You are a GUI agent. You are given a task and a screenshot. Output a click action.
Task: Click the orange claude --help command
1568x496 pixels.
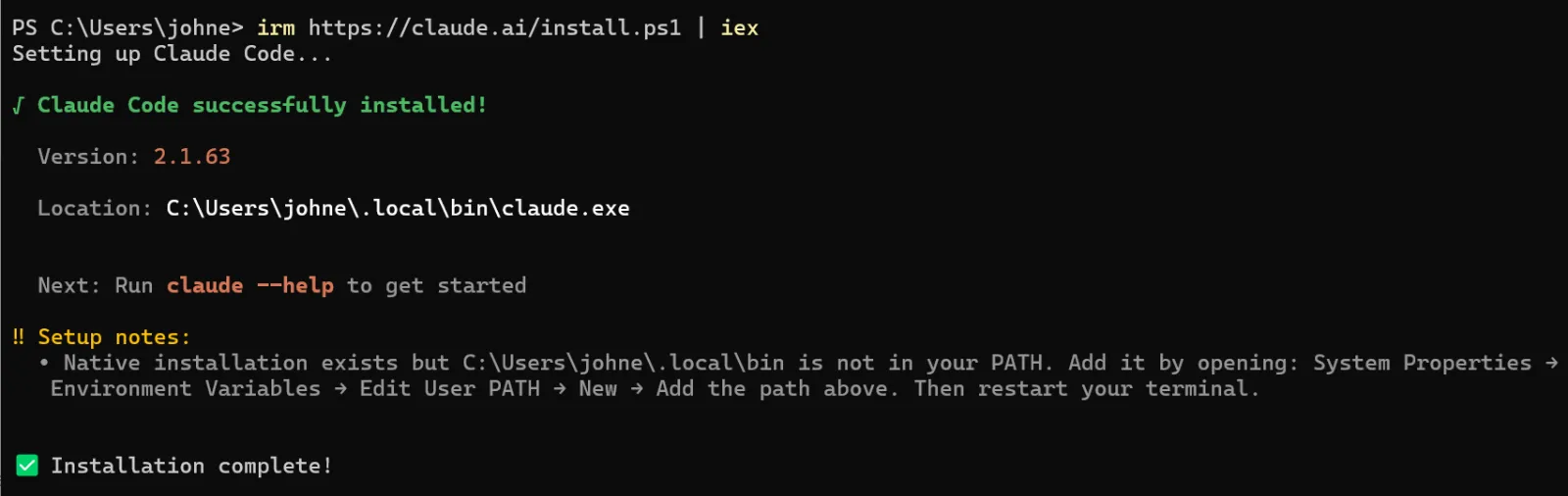point(250,285)
